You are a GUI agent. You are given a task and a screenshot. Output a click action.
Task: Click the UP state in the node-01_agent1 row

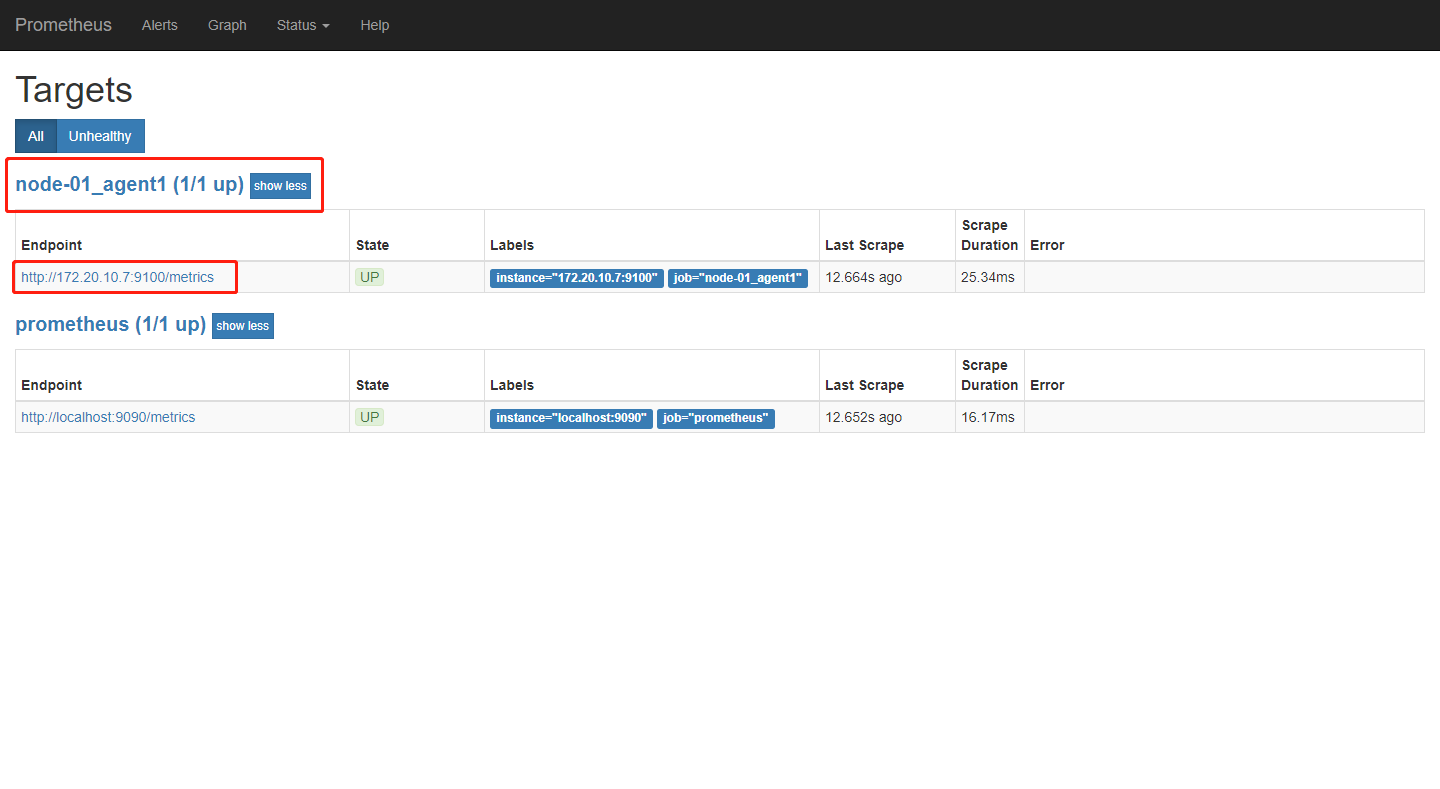tap(370, 277)
